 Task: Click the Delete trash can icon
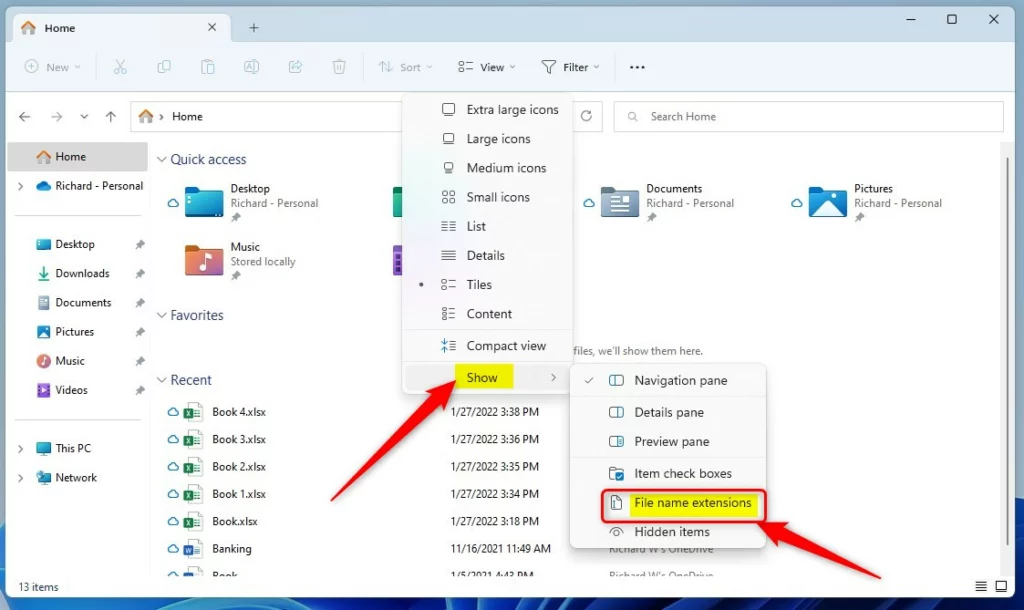coord(340,67)
